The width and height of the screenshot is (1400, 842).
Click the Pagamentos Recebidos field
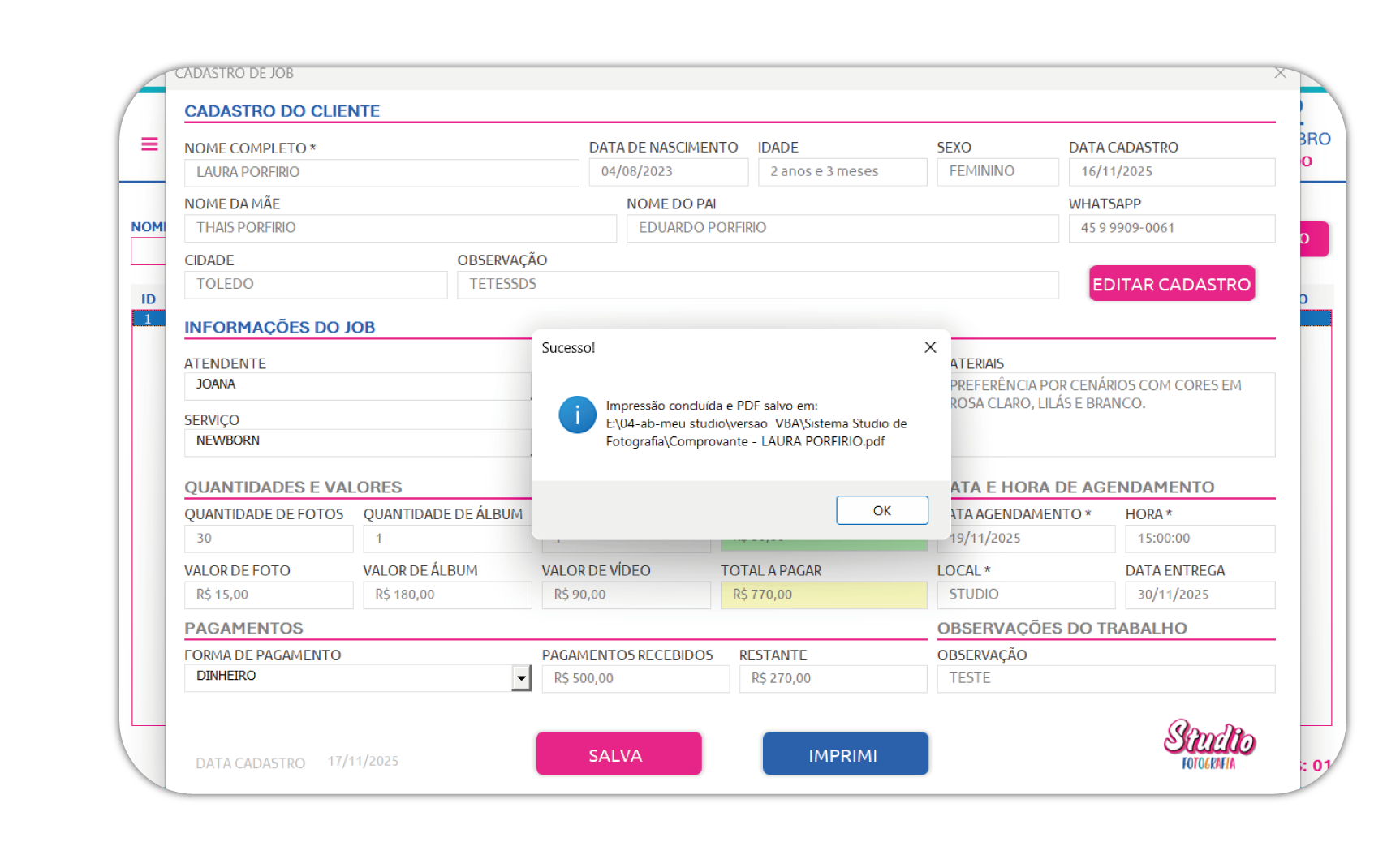[635, 679]
